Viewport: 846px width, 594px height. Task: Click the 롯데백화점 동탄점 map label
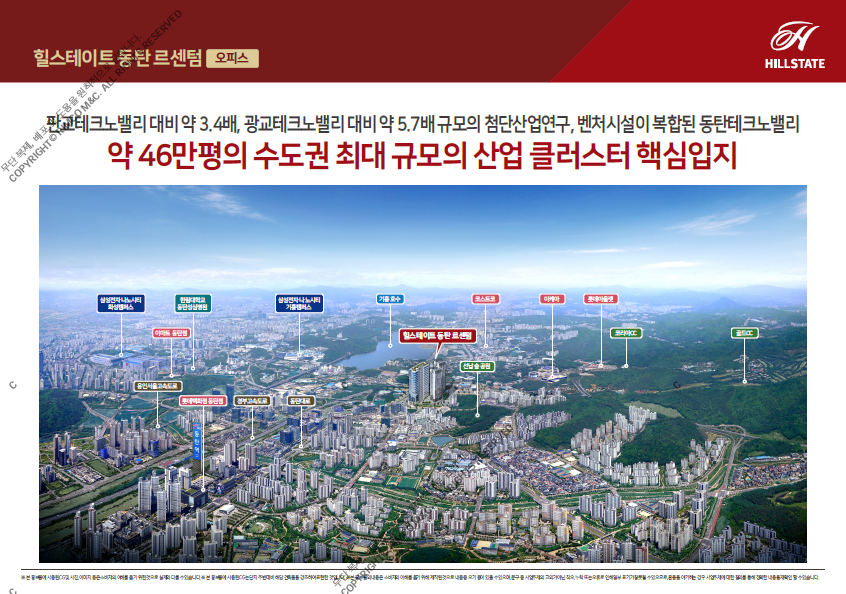pos(202,401)
